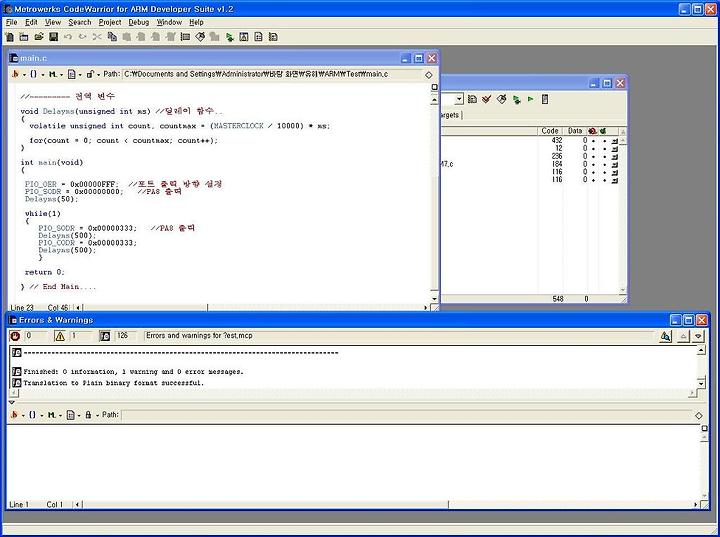Click the red Synchronize Modification Dates checkmark

[x=487, y=99]
